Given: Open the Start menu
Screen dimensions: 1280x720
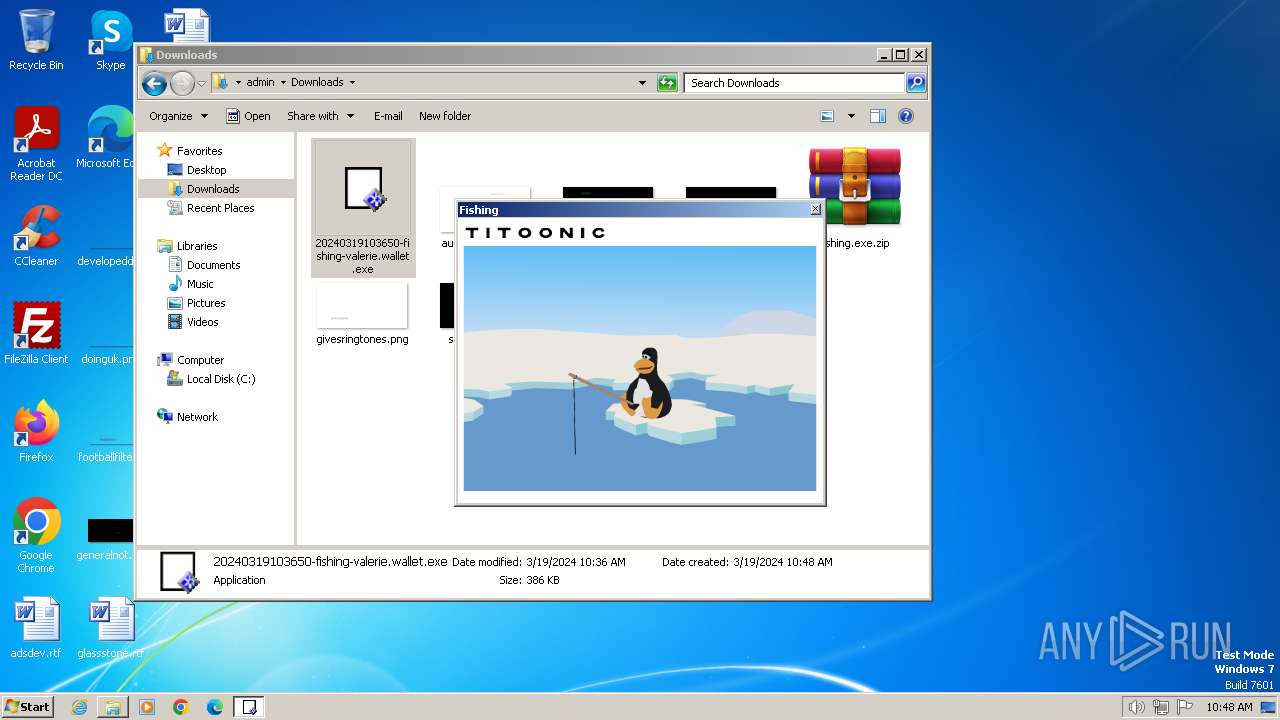Looking at the screenshot, I should (28, 707).
